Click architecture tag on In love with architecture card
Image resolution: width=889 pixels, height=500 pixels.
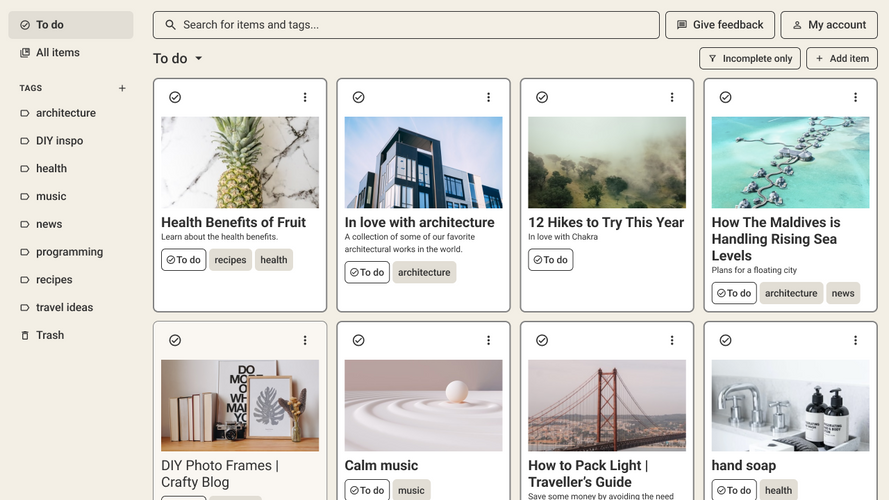coord(424,272)
